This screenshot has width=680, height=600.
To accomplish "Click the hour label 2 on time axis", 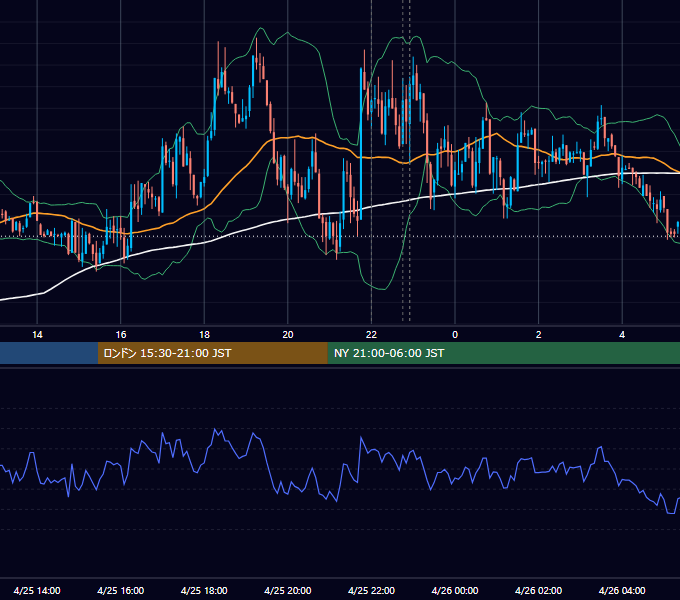I will click(x=539, y=335).
